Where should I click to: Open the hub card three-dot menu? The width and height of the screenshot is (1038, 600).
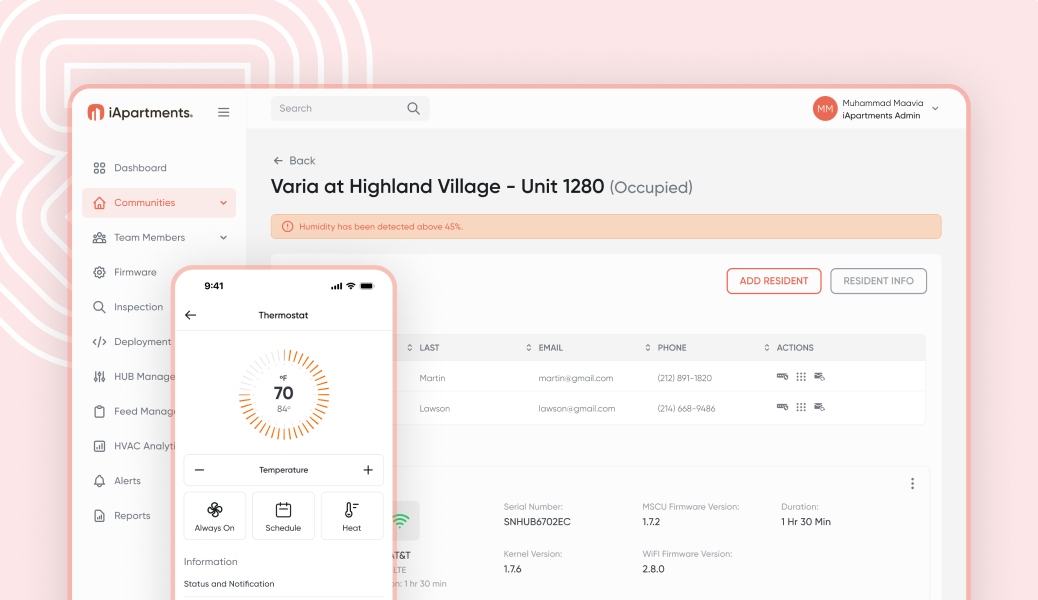pyautogui.click(x=912, y=483)
